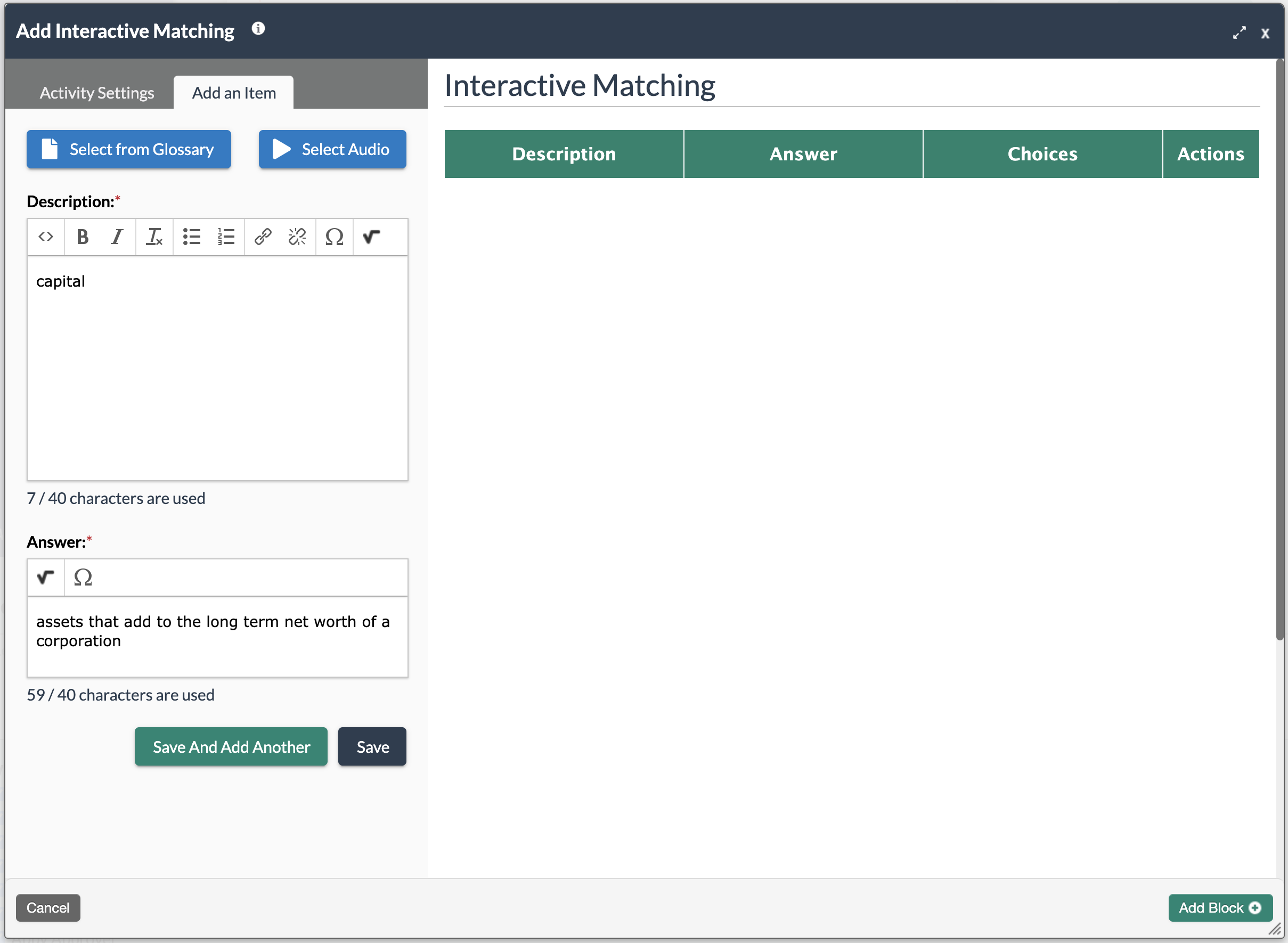This screenshot has height=943, width=1288.
Task: Toggle bold formatting in Description editor
Action: click(82, 237)
